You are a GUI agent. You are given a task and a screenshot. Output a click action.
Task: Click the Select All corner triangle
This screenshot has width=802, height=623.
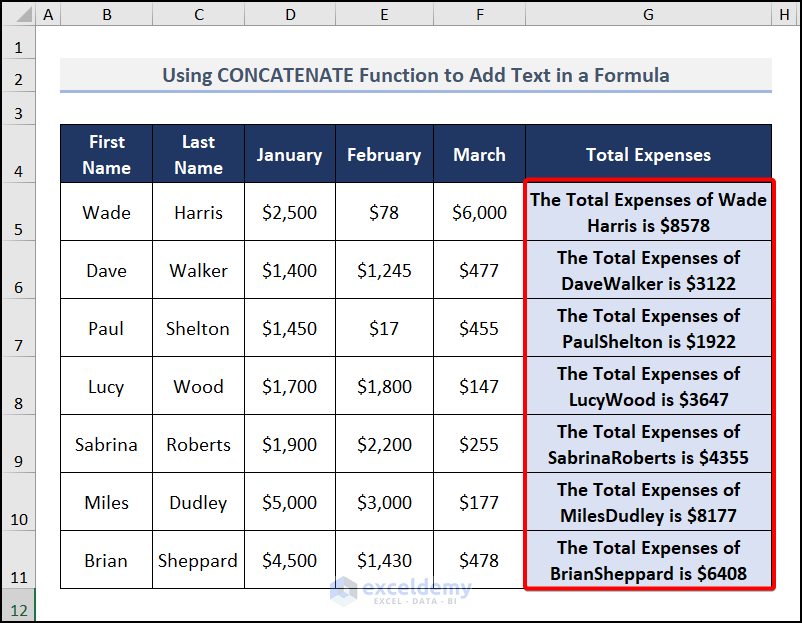coord(18,15)
